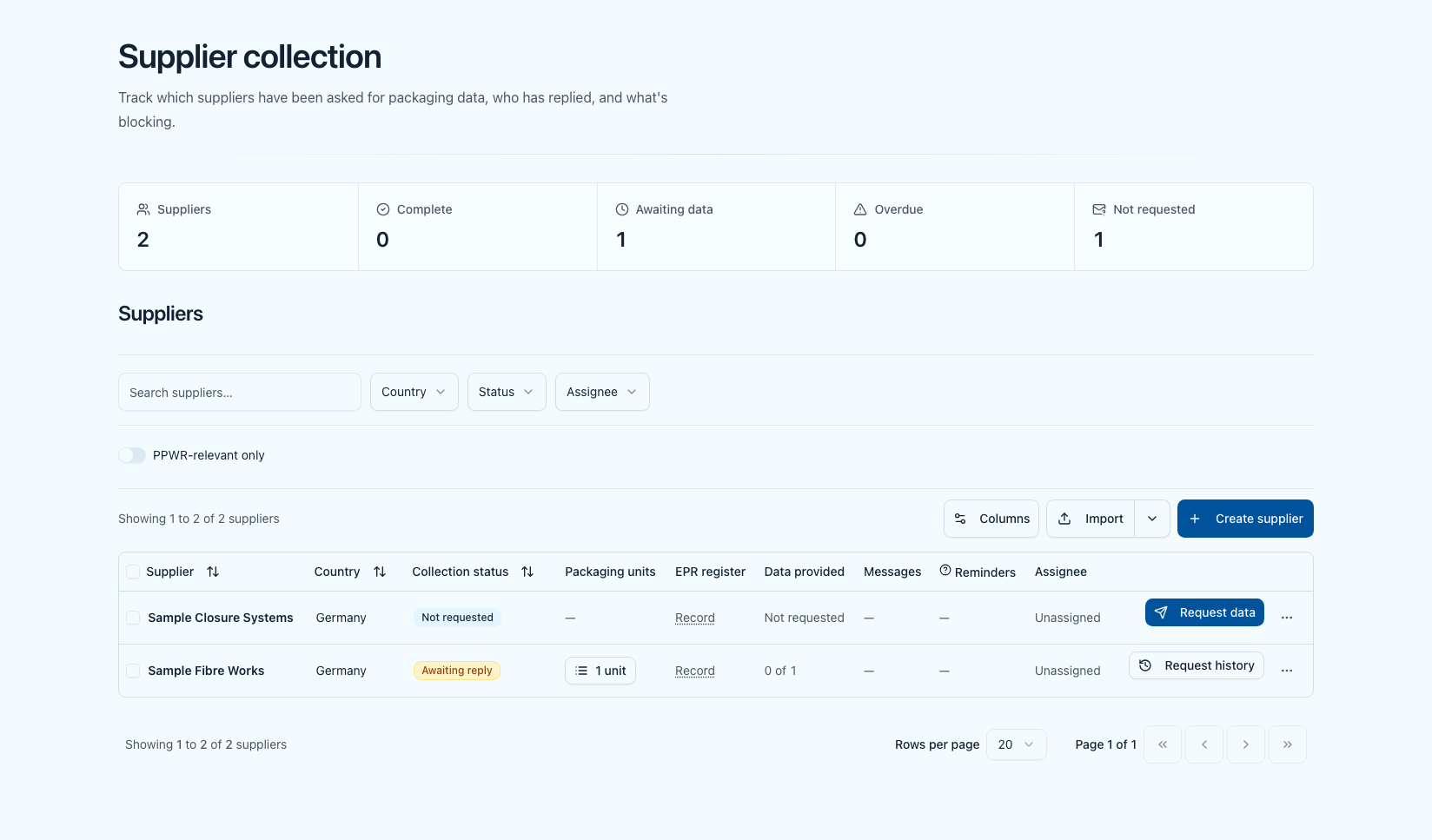Select Sample Fibre Works row checkbox
Screen dimensions: 1432x840
133,671
